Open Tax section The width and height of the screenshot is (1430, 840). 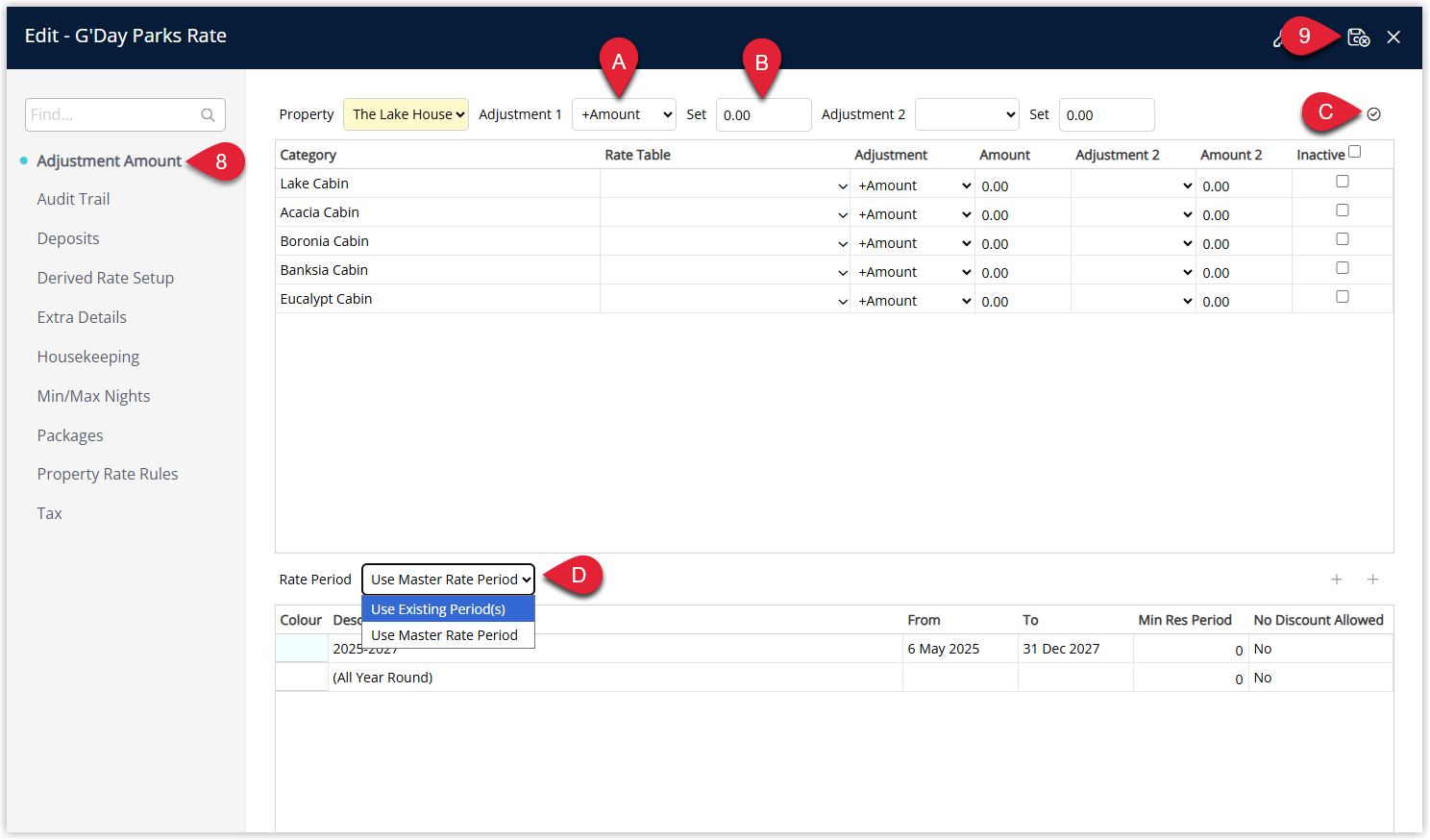[x=49, y=514]
